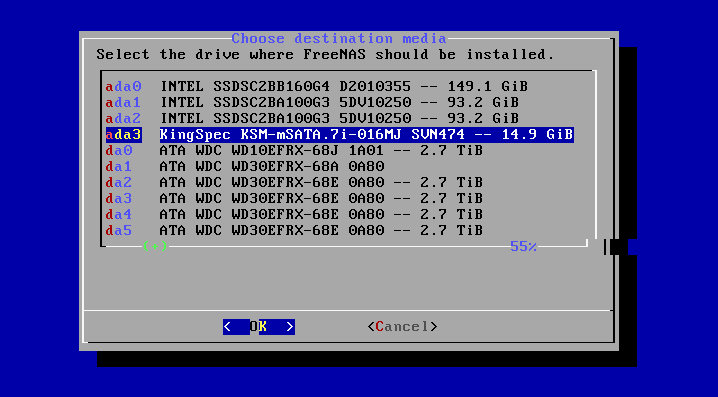Click the (+) more-items scroll indicator
718x397 pixels.
(155, 246)
